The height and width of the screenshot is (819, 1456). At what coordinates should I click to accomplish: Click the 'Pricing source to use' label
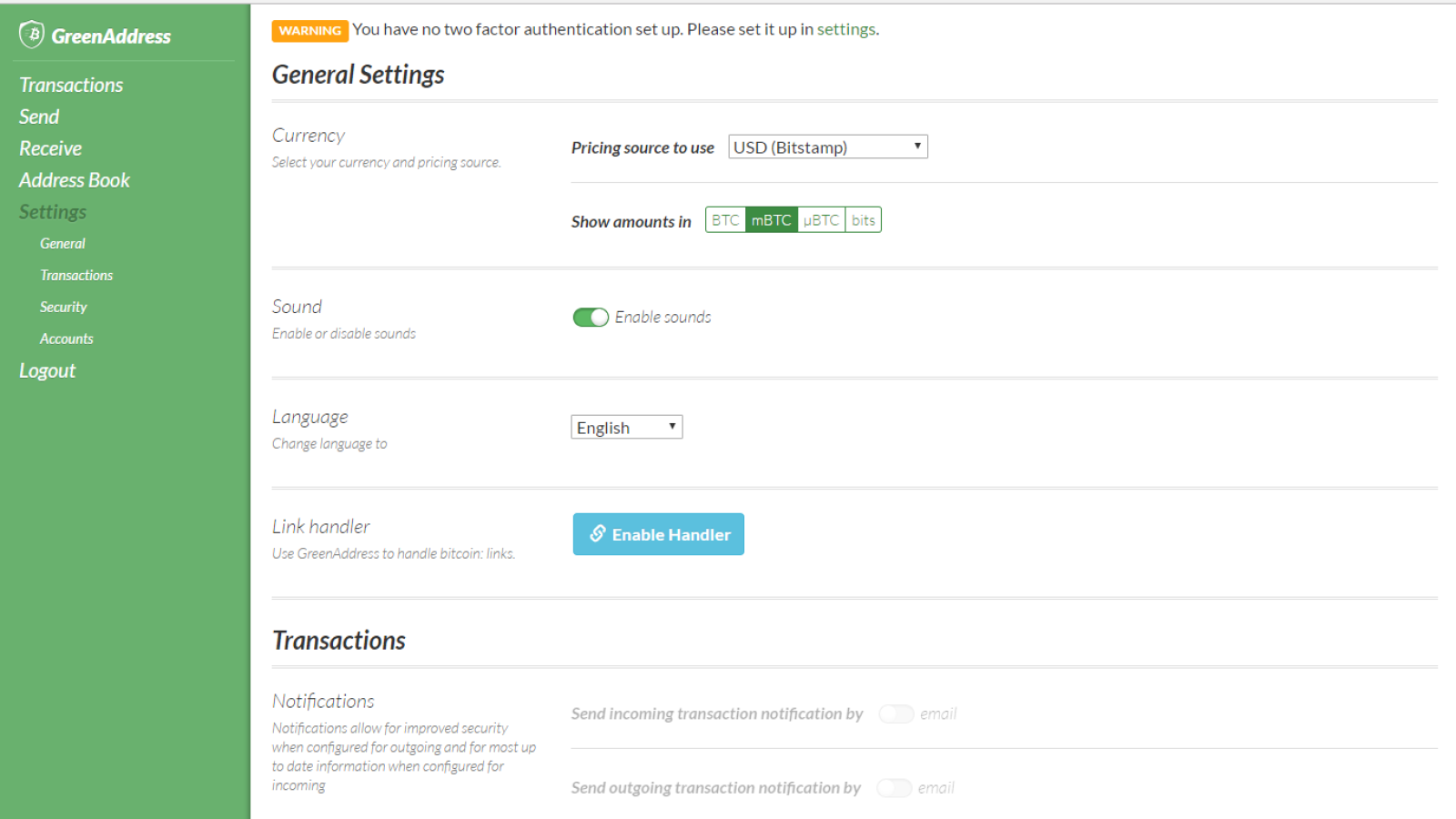[642, 147]
